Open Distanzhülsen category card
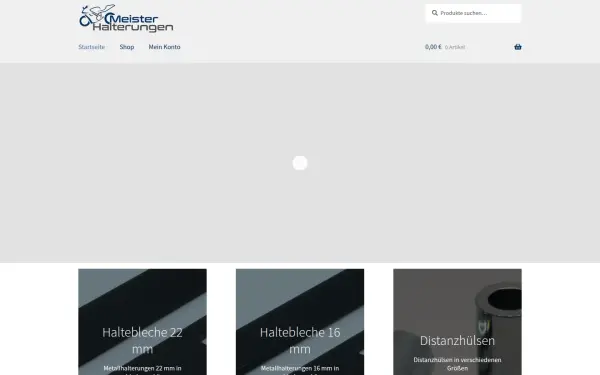The width and height of the screenshot is (600, 375). click(457, 322)
